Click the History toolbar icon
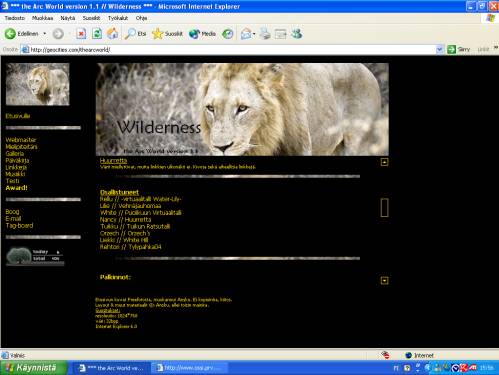The width and height of the screenshot is (499, 375). click(x=228, y=34)
